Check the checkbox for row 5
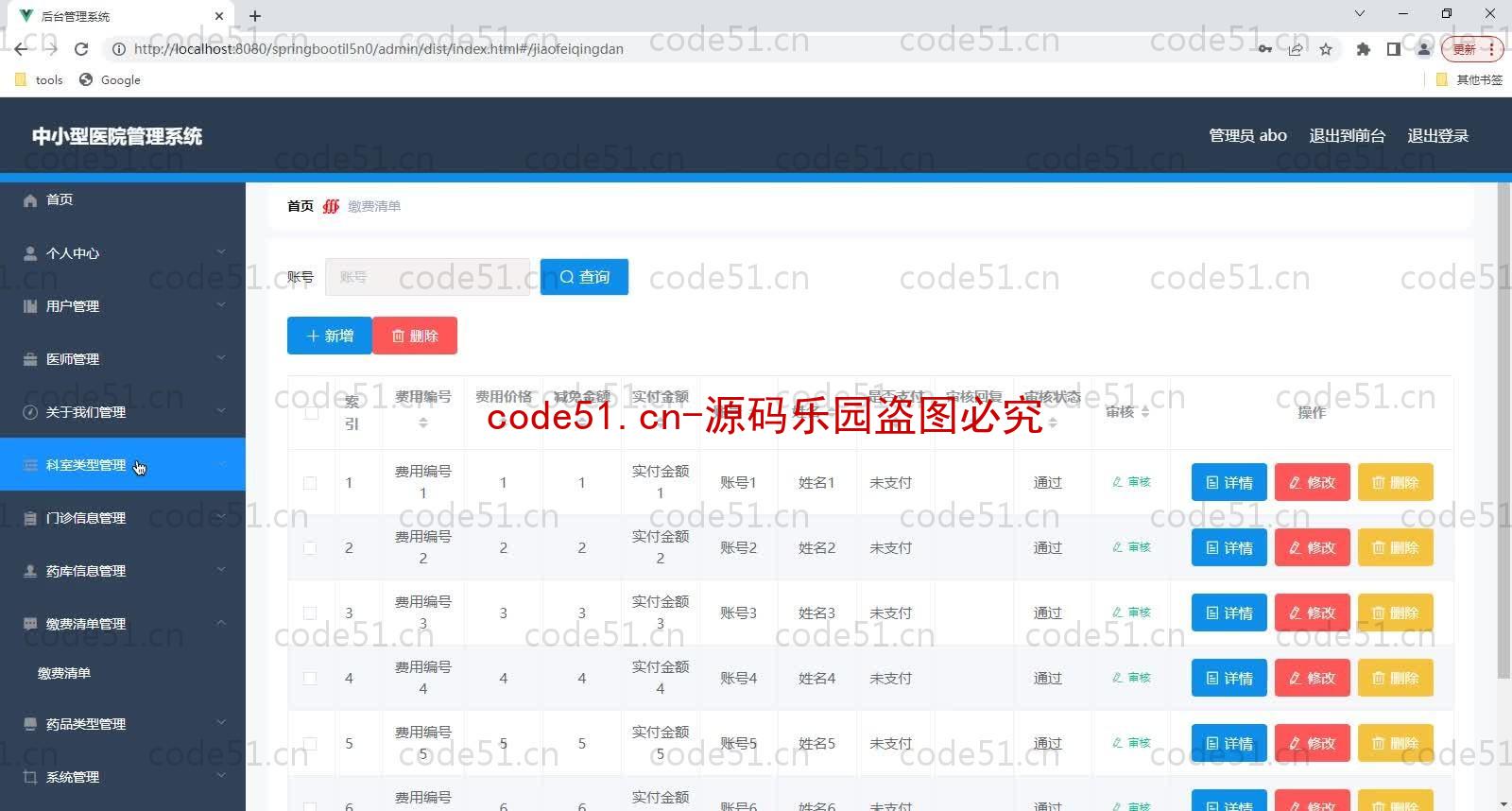Viewport: 1512px width, 811px height. tap(310, 744)
